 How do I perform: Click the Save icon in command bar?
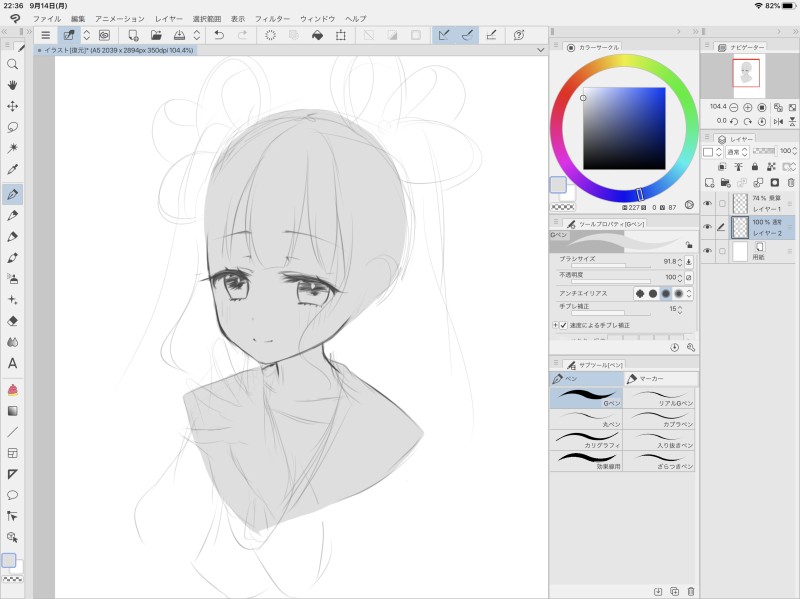179,35
